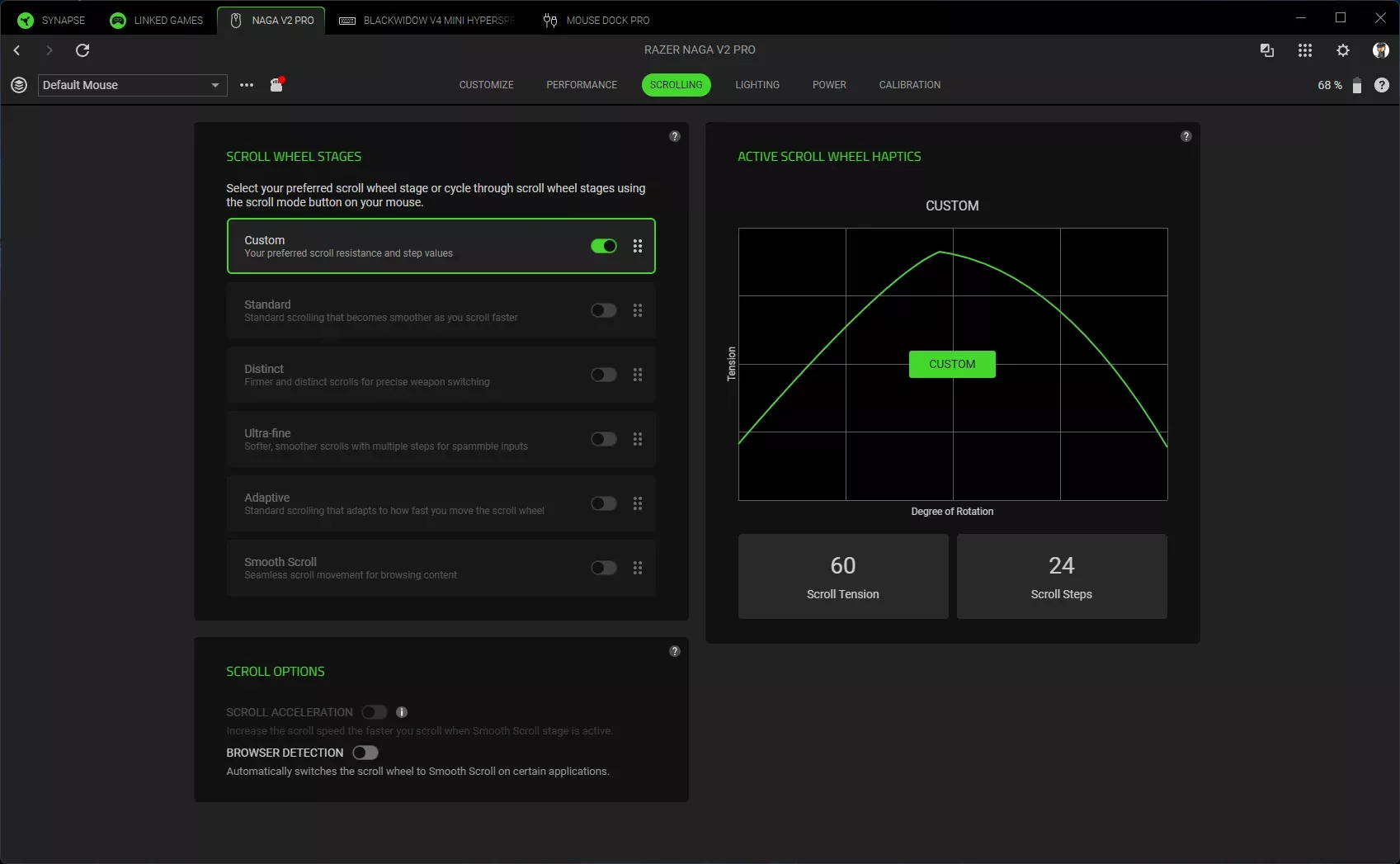Select the Distinct scroll wheel stage row
This screenshot has height=864, width=1400.
[441, 375]
